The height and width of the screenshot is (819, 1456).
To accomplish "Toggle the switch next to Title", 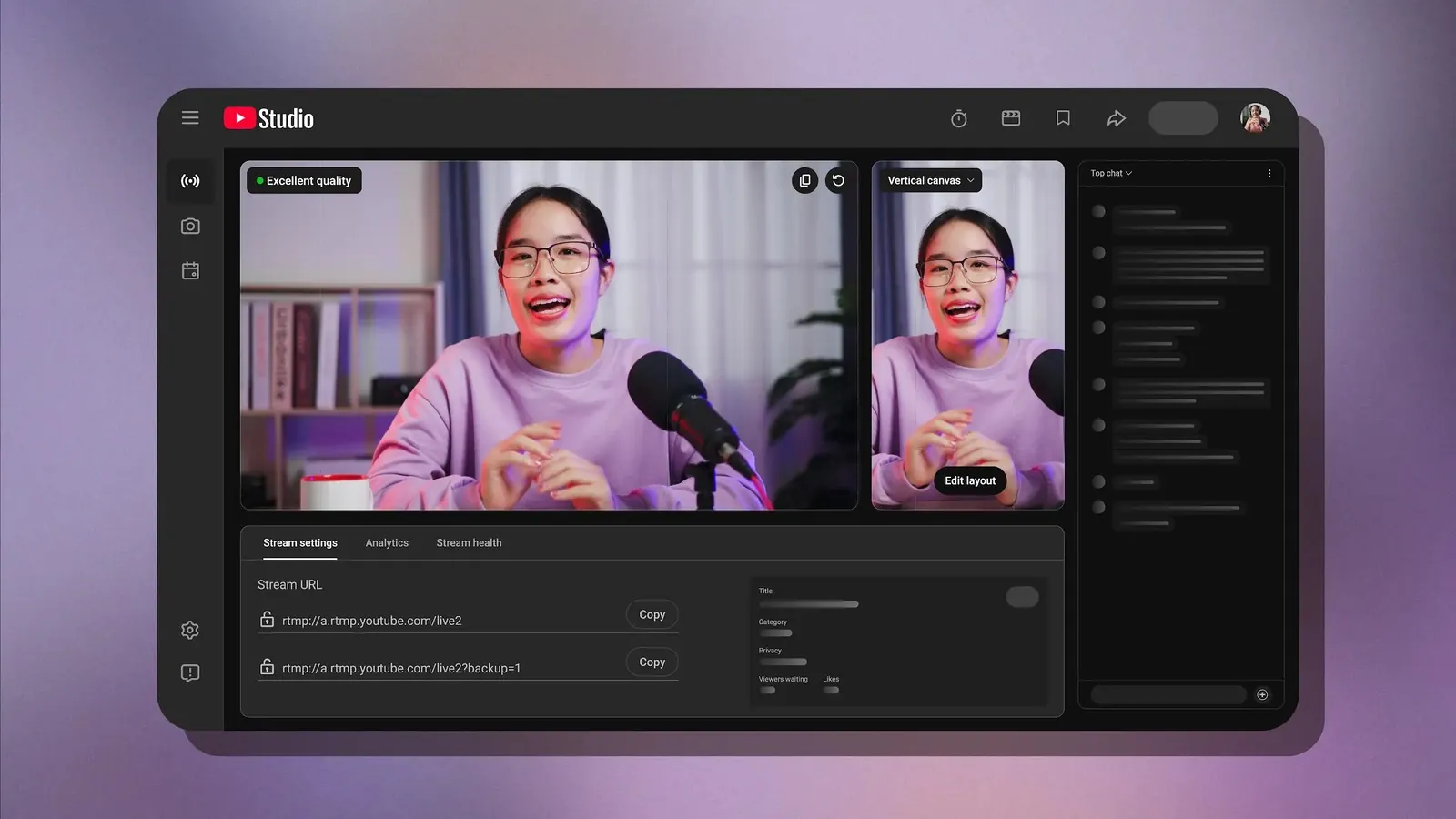I will 1022,597.
